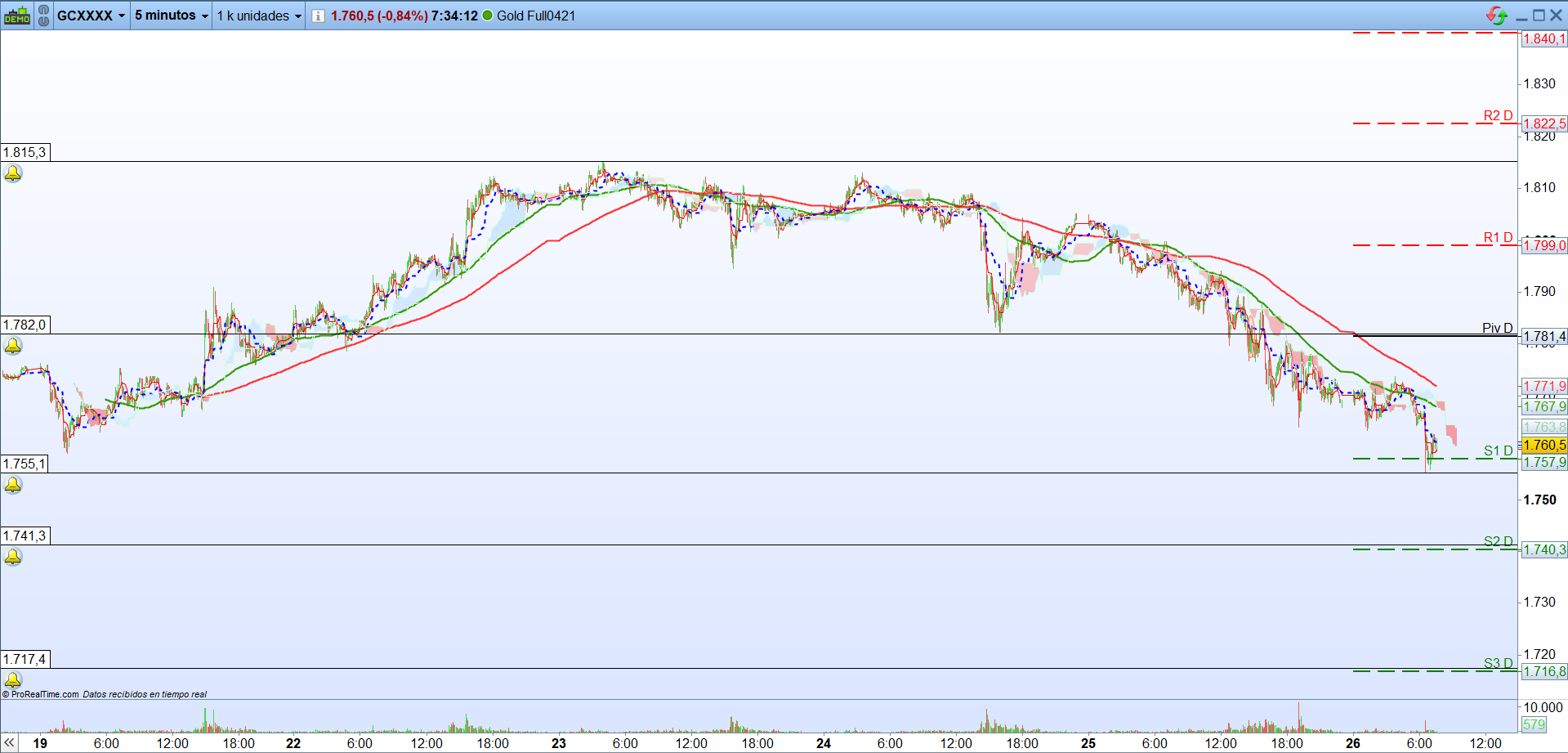
Task: Maximize the chart window
Action: click(1539, 16)
